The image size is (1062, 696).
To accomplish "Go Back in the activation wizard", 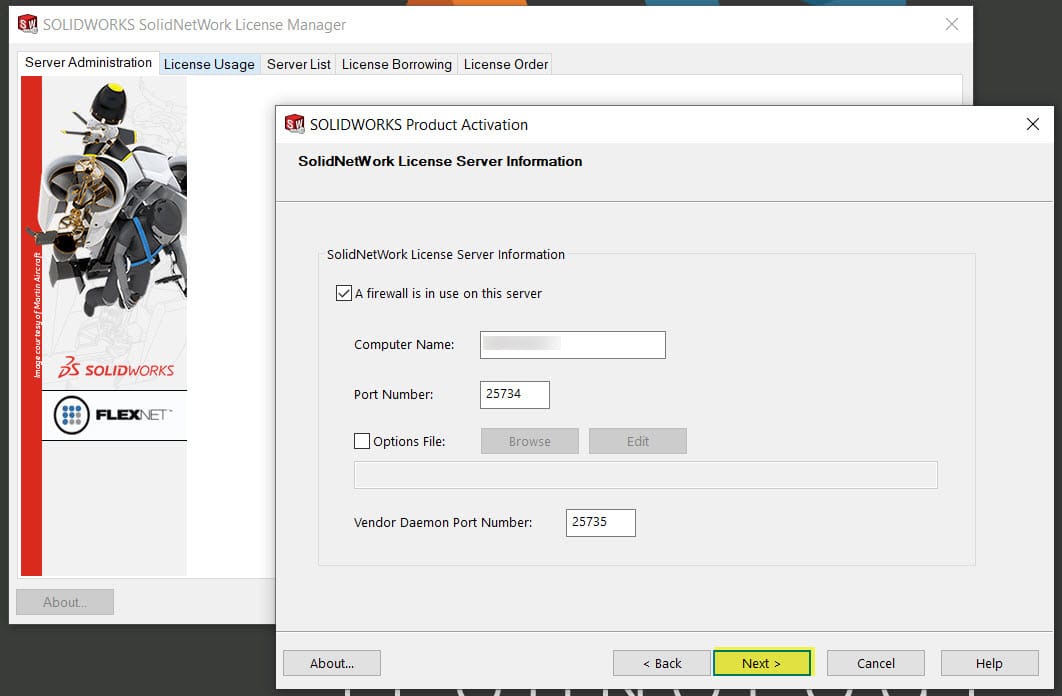I will (x=662, y=663).
